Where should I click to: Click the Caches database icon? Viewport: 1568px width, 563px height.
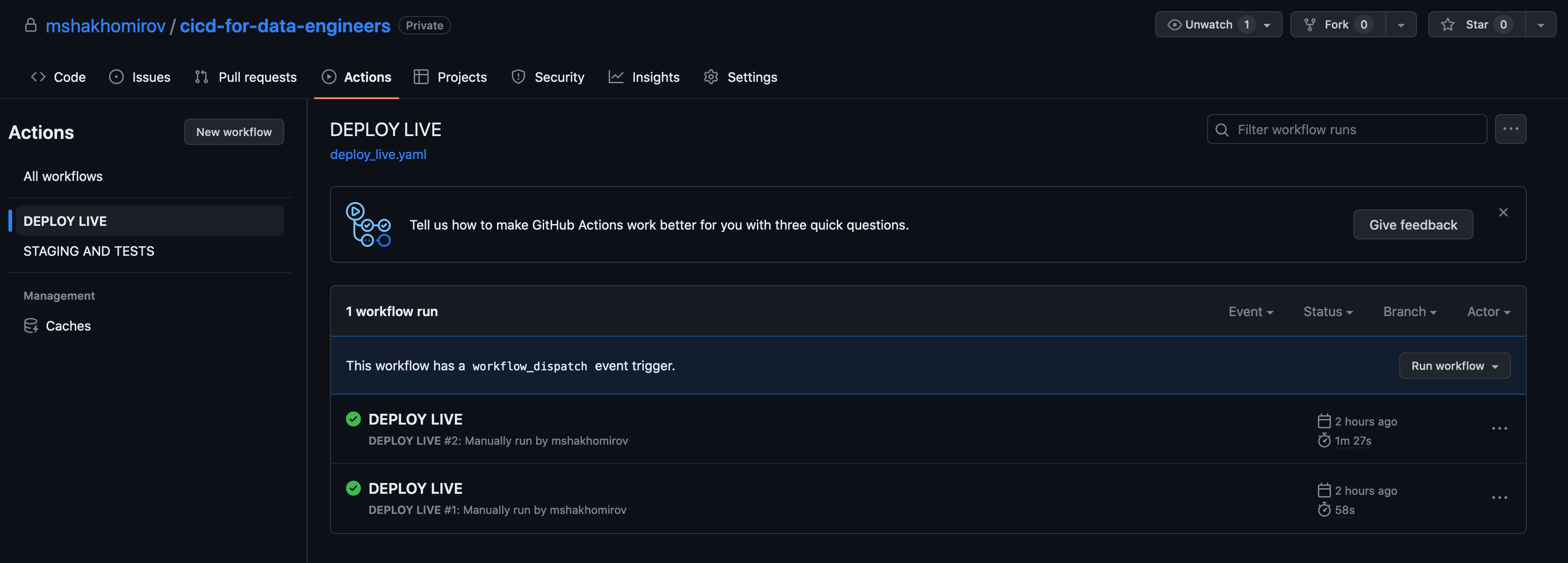click(30, 325)
